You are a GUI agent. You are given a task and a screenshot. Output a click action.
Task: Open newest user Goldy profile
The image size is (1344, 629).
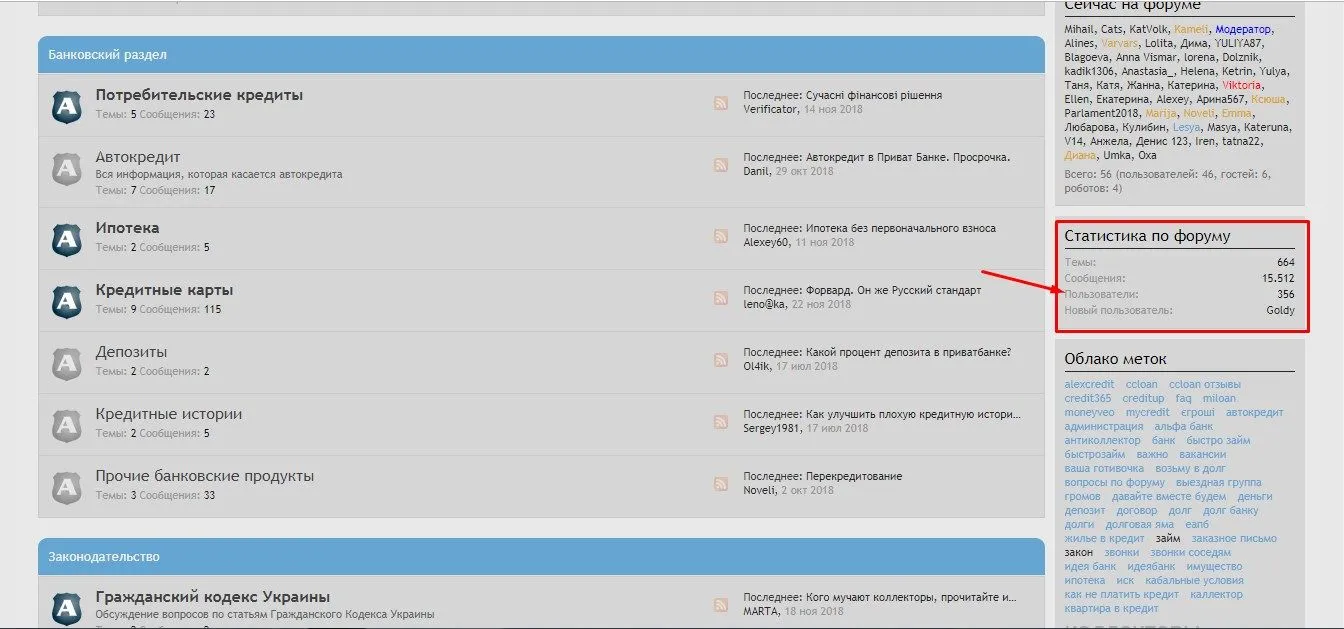[1279, 310]
